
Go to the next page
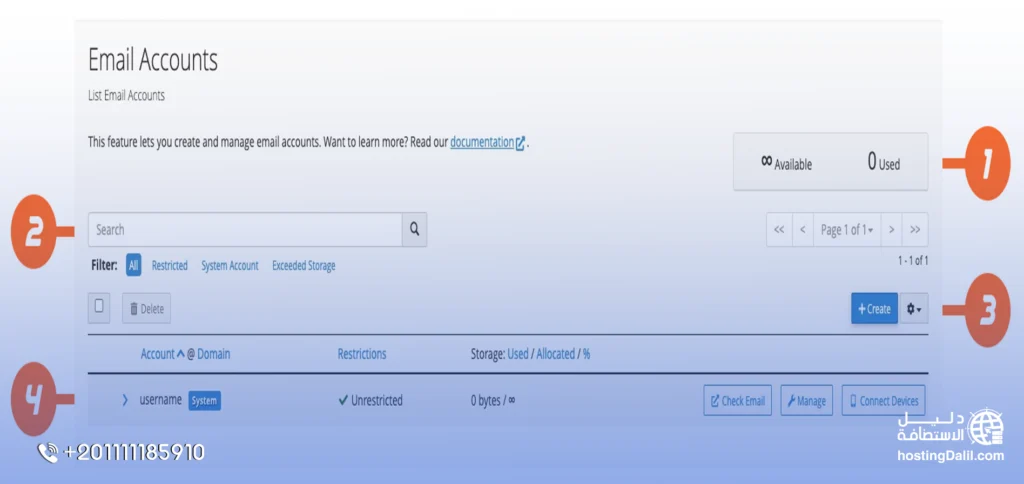[x=891, y=229]
